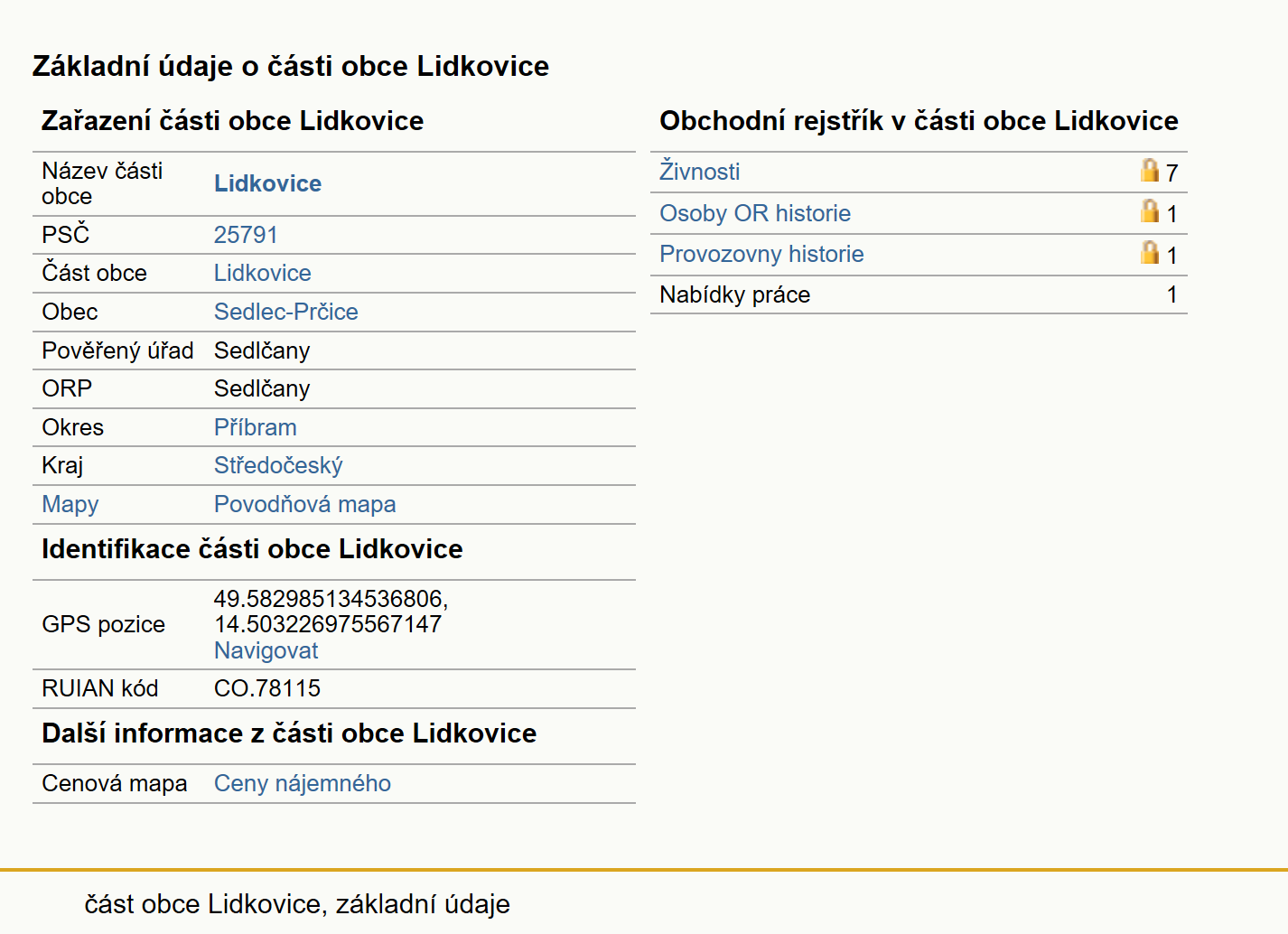The image size is (1288, 934).
Task: Open postal code 25791 link
Action: coord(246,235)
